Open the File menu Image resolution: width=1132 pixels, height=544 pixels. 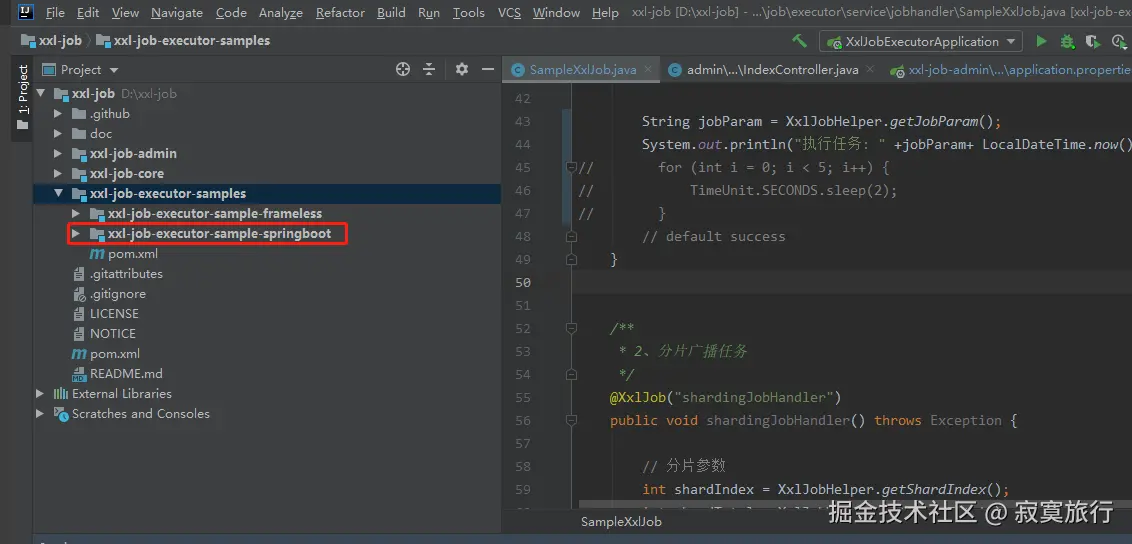pyautogui.click(x=55, y=12)
